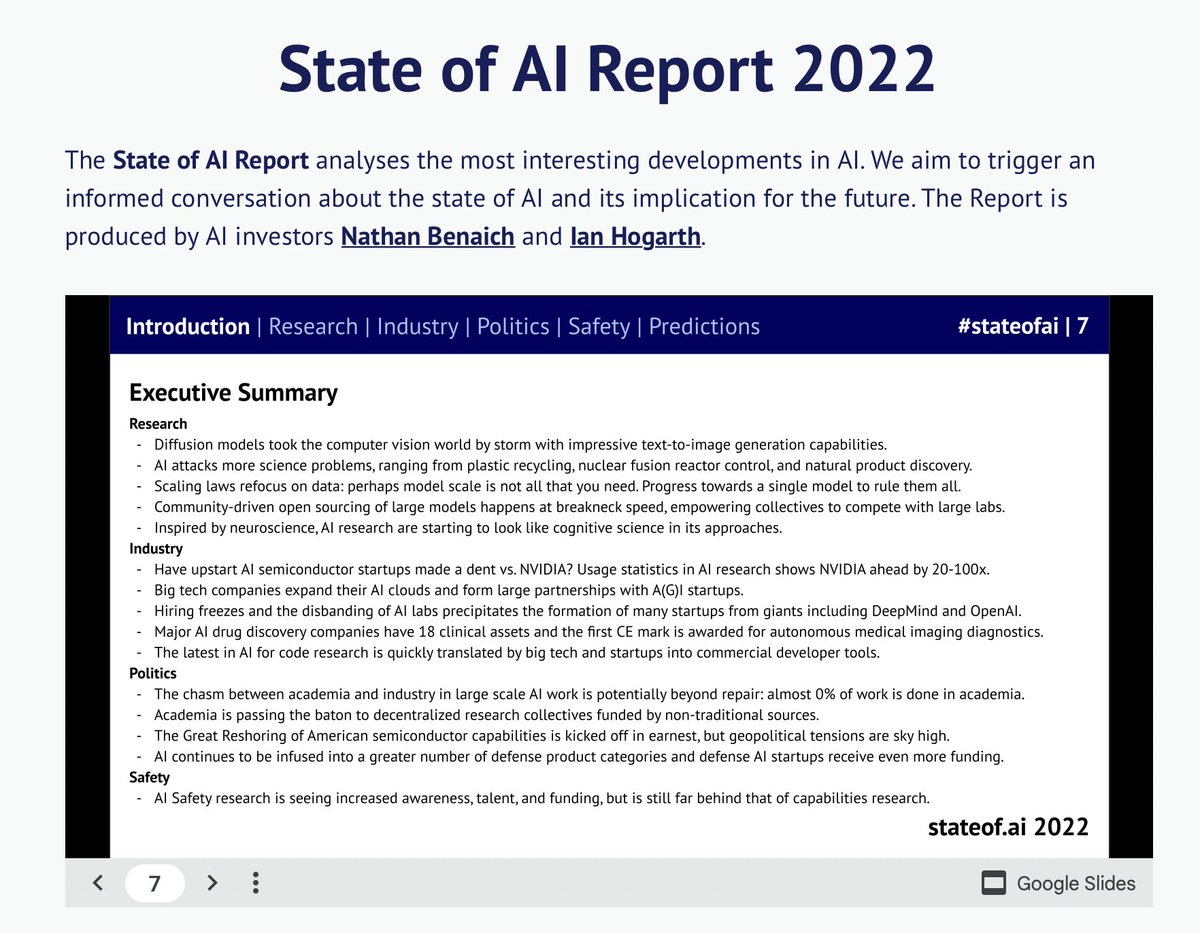The height and width of the screenshot is (933, 1200).
Task: Go to the next slide arrow
Action: pyautogui.click(x=212, y=883)
